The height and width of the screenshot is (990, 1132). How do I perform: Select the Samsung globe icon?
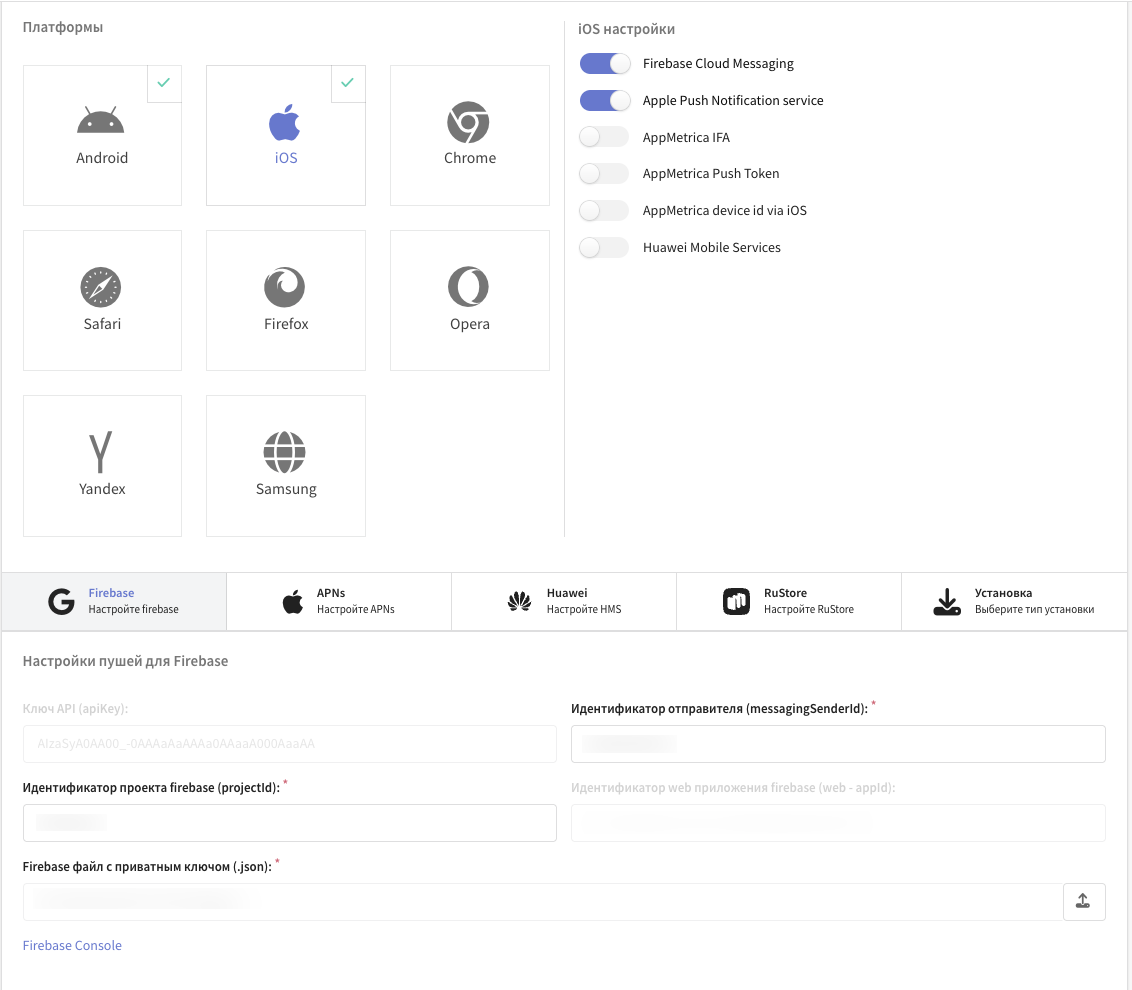coord(285,453)
